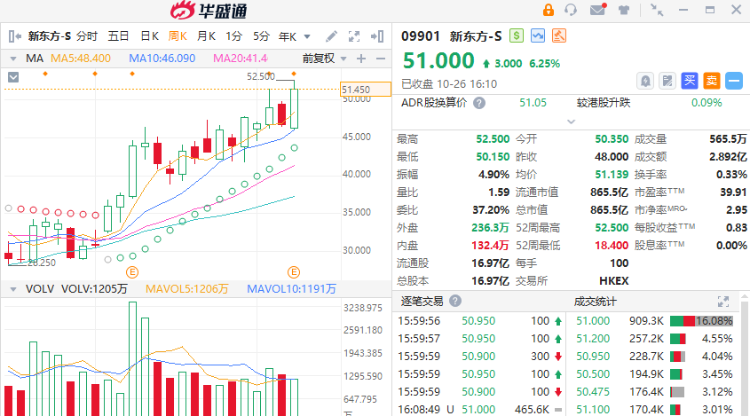Viewport: 750px width, 416px height.
Task: Switch chart to 五日 view
Action: tap(118, 36)
